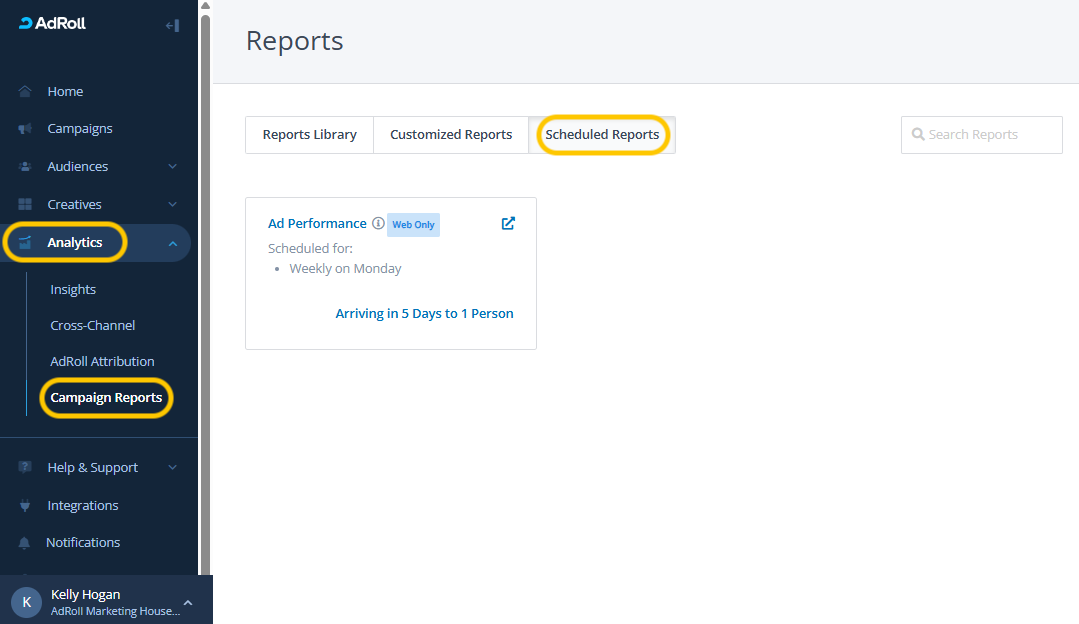Expand the Audiences submenu chevron
The height and width of the screenshot is (624, 1079).
coord(172,167)
